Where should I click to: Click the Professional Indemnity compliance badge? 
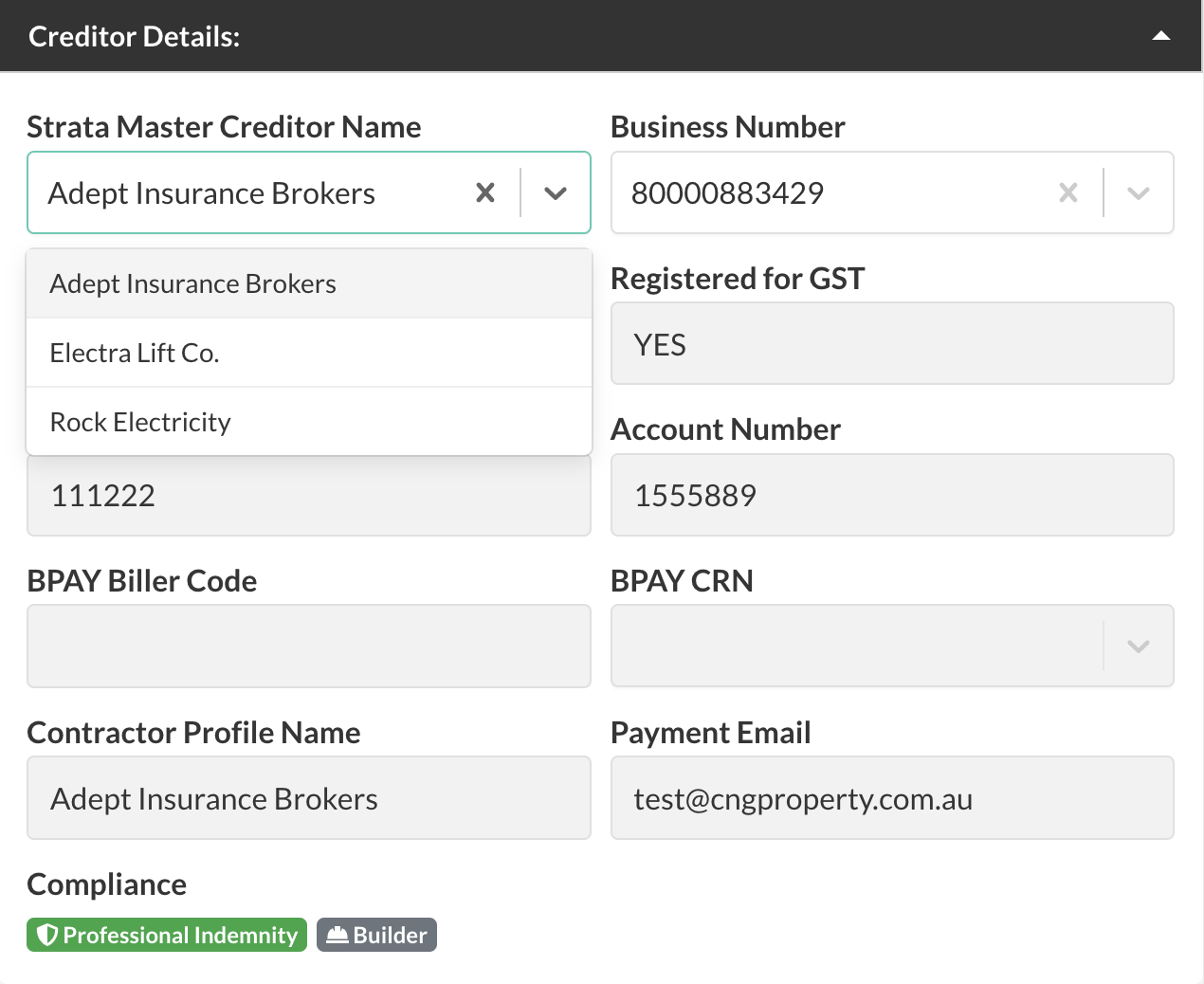tap(166, 935)
